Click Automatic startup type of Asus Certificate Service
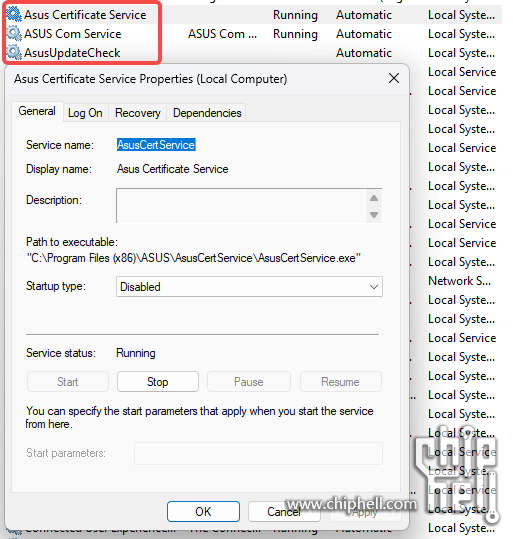Screen dimensions: 513x539 click(x=364, y=15)
